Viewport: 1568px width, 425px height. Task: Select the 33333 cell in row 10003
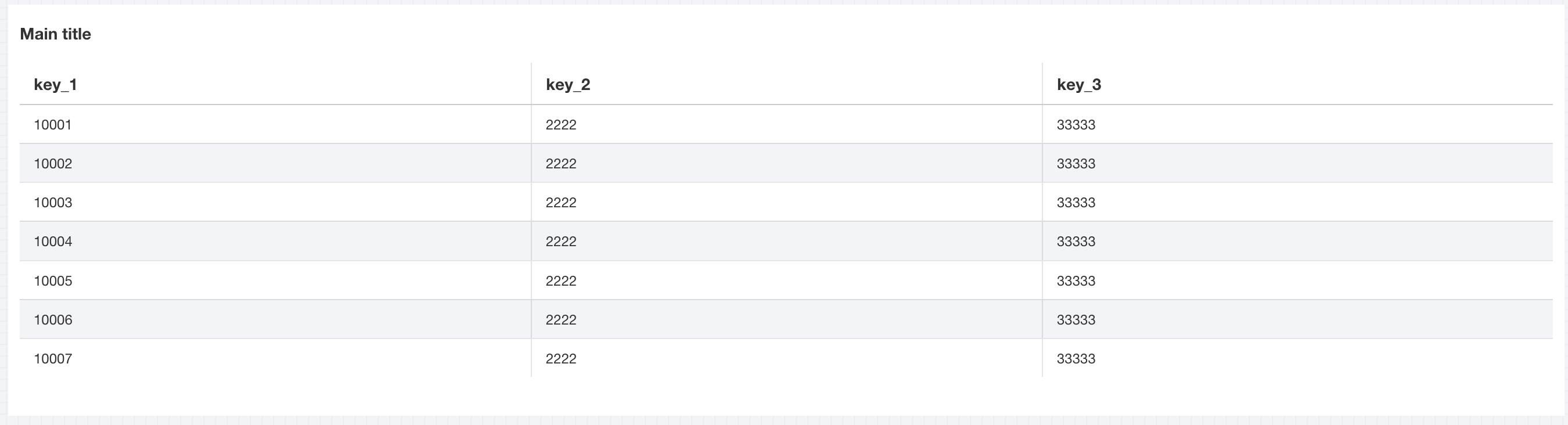1076,203
